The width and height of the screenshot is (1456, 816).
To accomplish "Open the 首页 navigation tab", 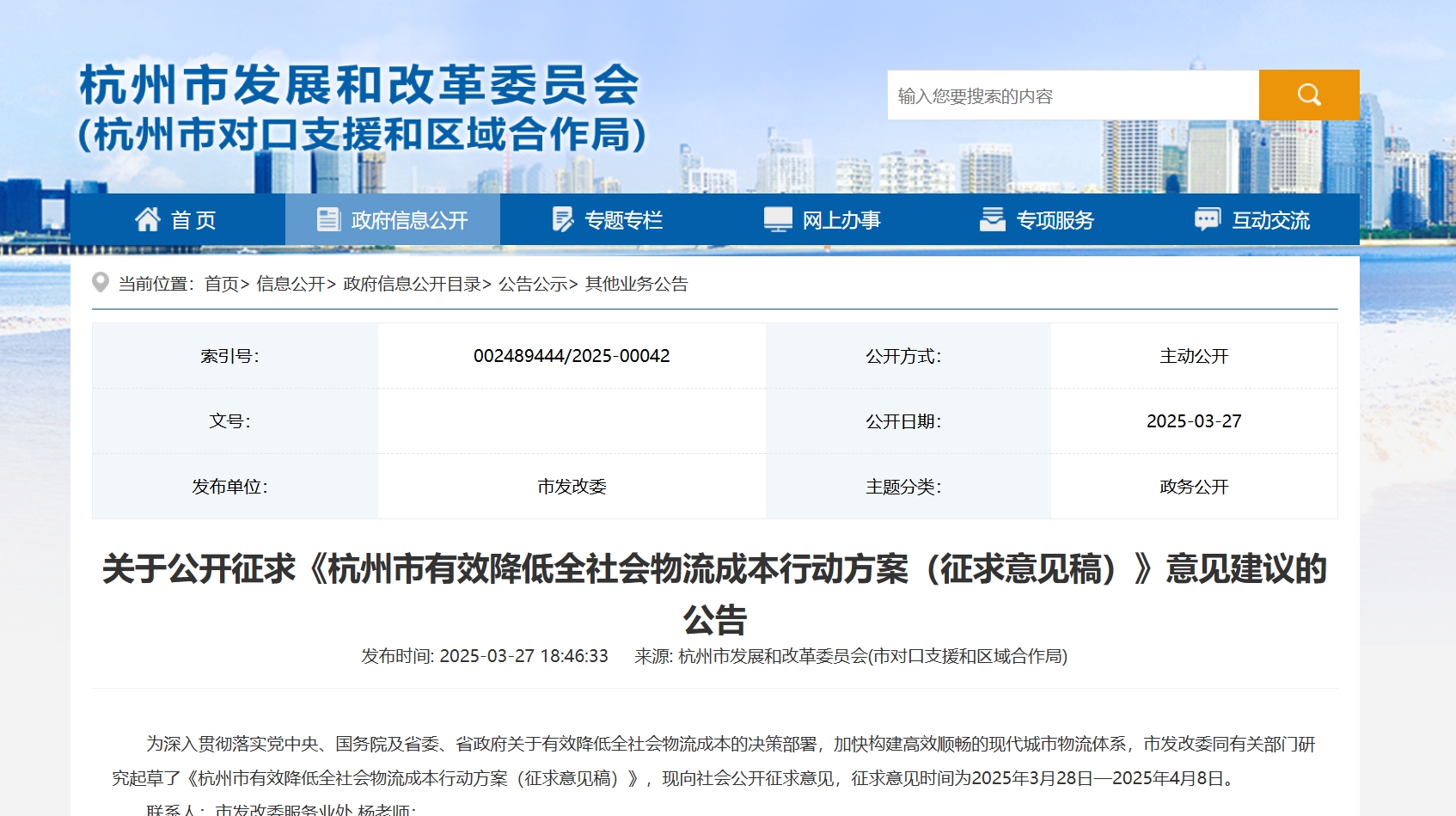I will click(x=193, y=221).
